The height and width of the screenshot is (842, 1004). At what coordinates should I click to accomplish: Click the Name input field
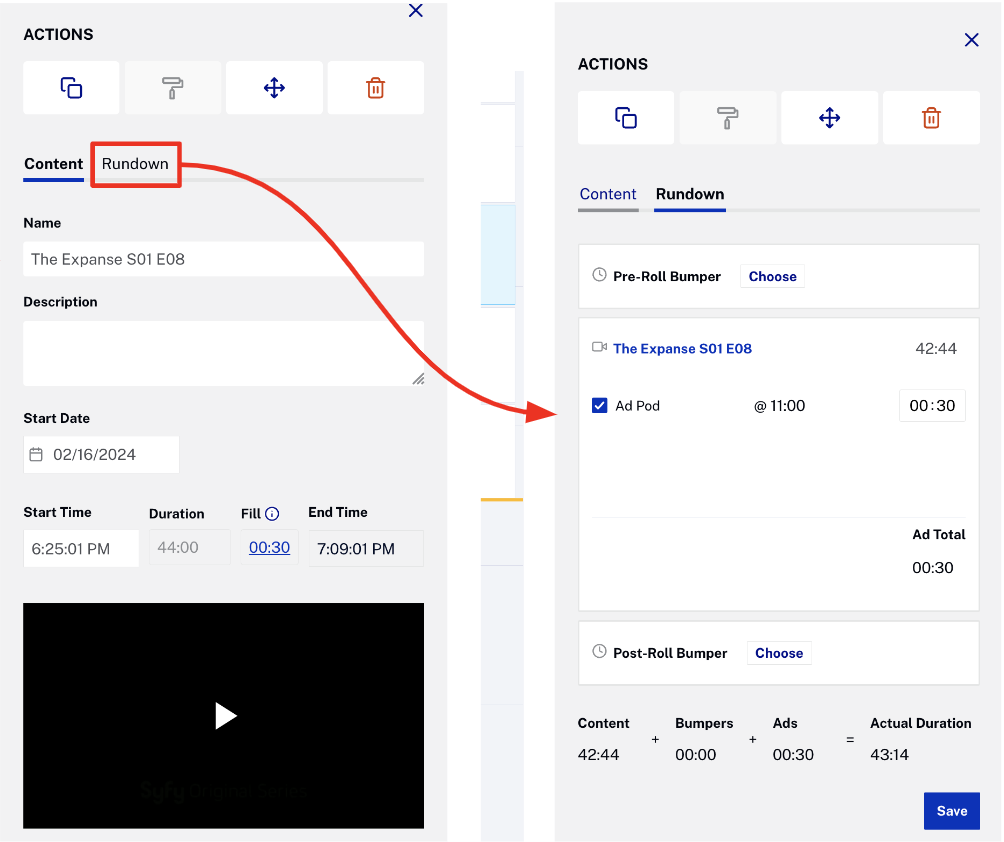pos(223,259)
